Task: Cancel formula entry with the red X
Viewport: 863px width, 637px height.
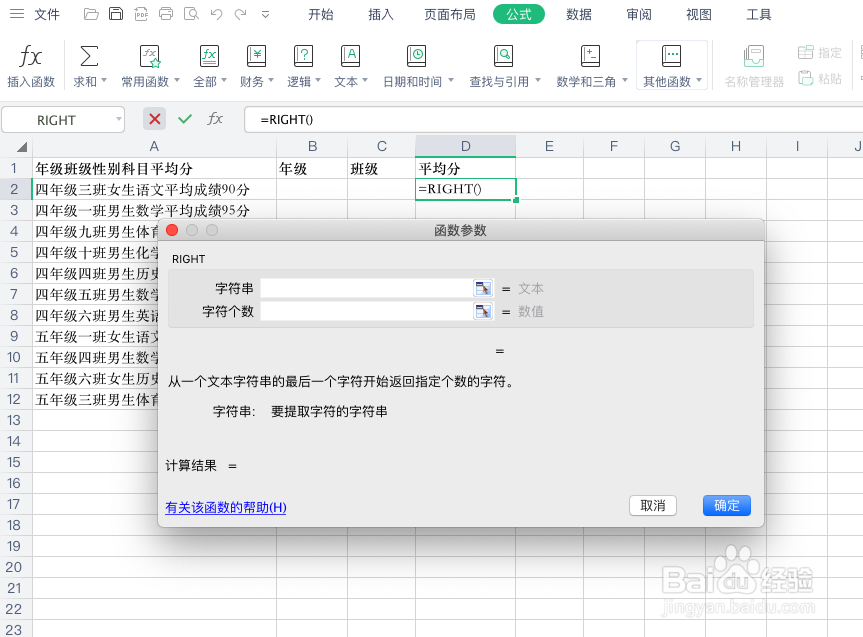Action: tap(155, 119)
